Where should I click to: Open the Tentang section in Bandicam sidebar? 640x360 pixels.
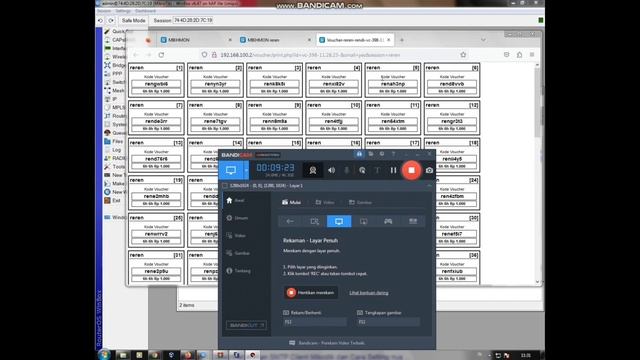coord(238,271)
